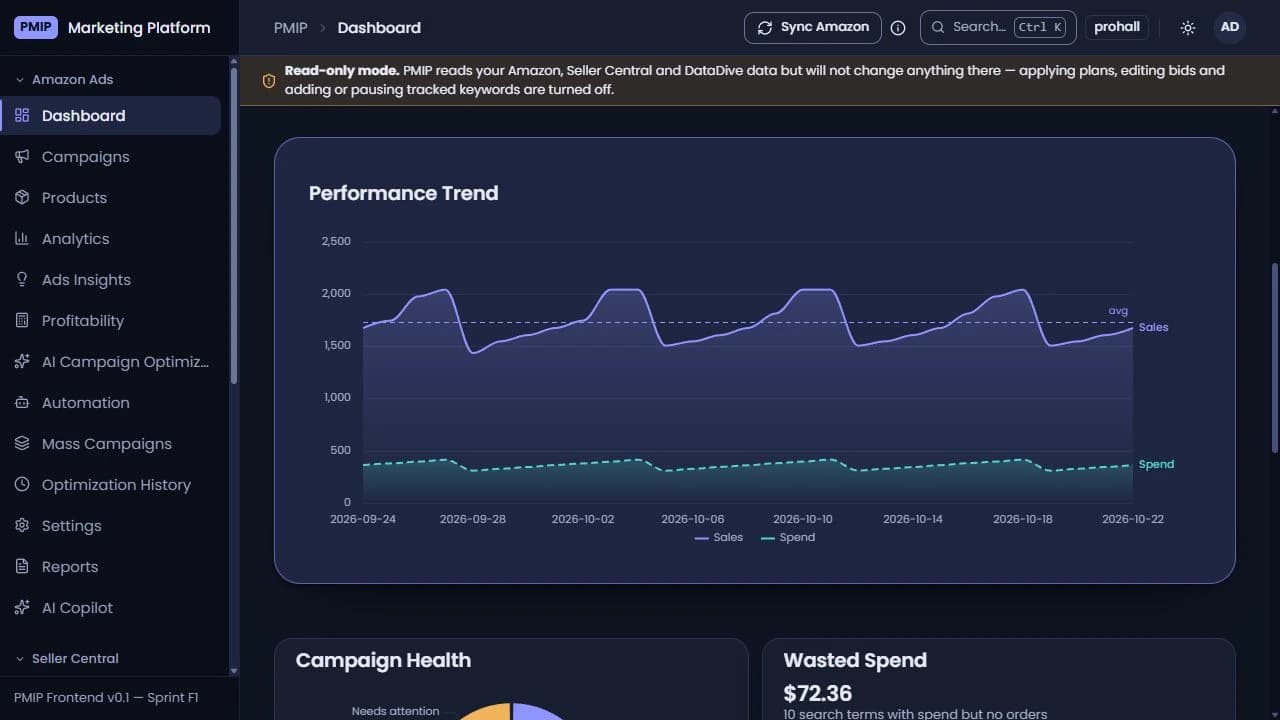1280x720 pixels.
Task: Click the PMIP breadcrumb link
Action: coord(290,28)
